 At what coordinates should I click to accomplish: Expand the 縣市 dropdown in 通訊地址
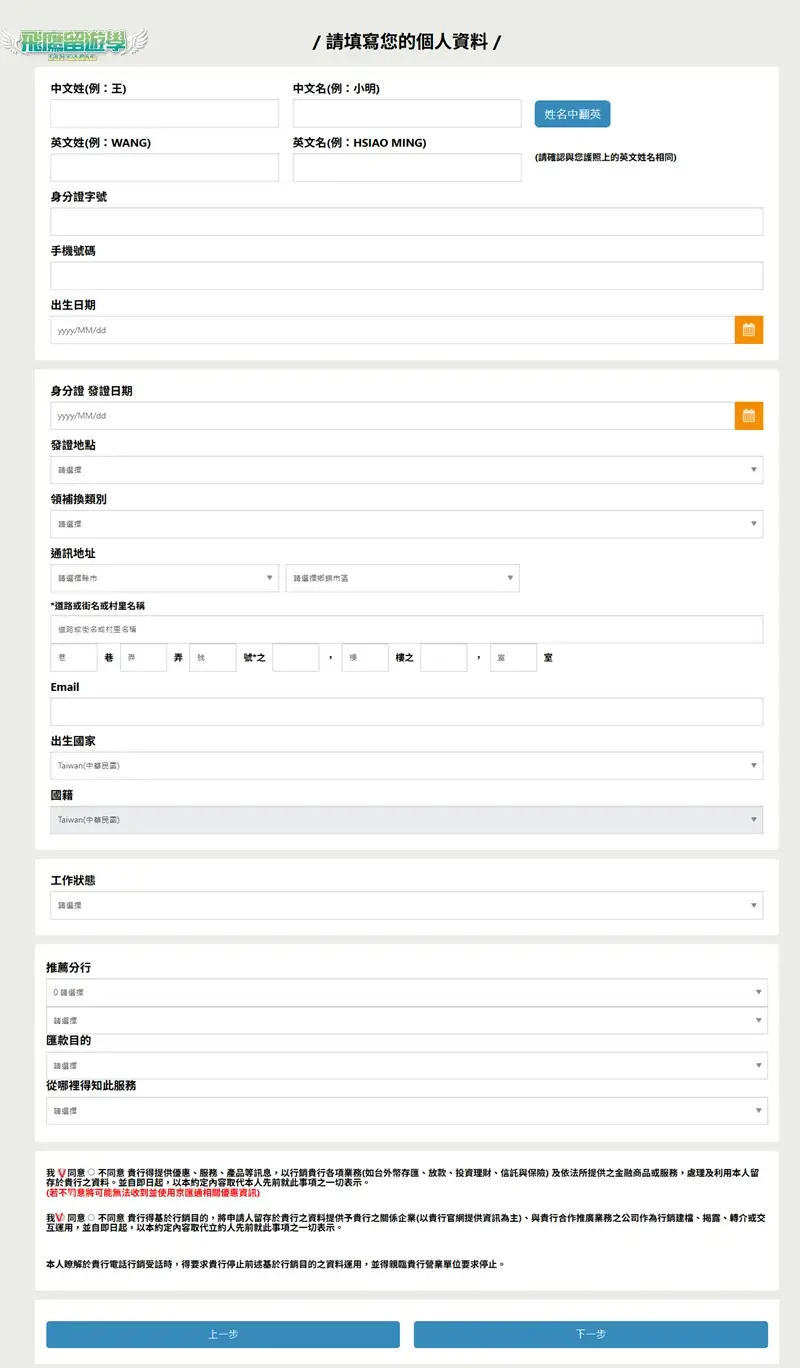tap(164, 577)
